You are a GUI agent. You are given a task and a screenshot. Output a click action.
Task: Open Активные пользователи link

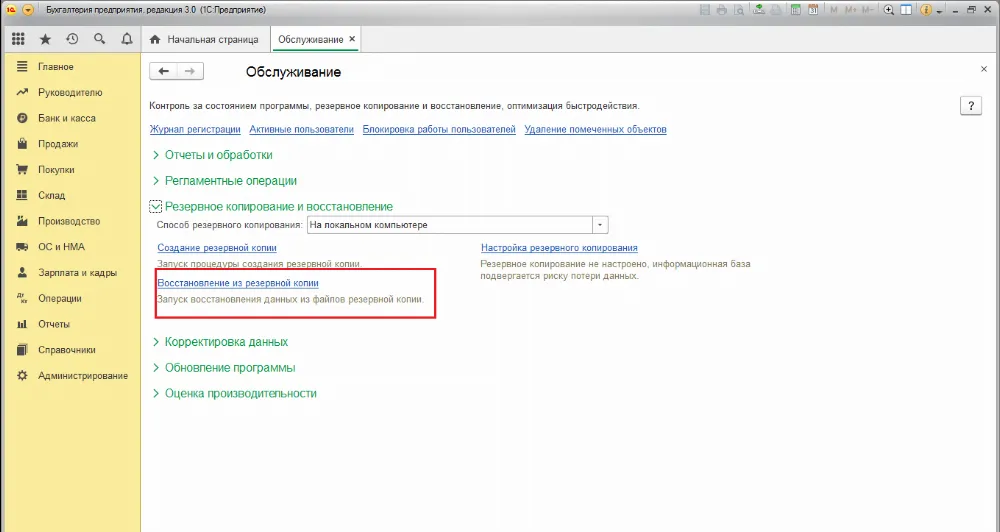301,129
